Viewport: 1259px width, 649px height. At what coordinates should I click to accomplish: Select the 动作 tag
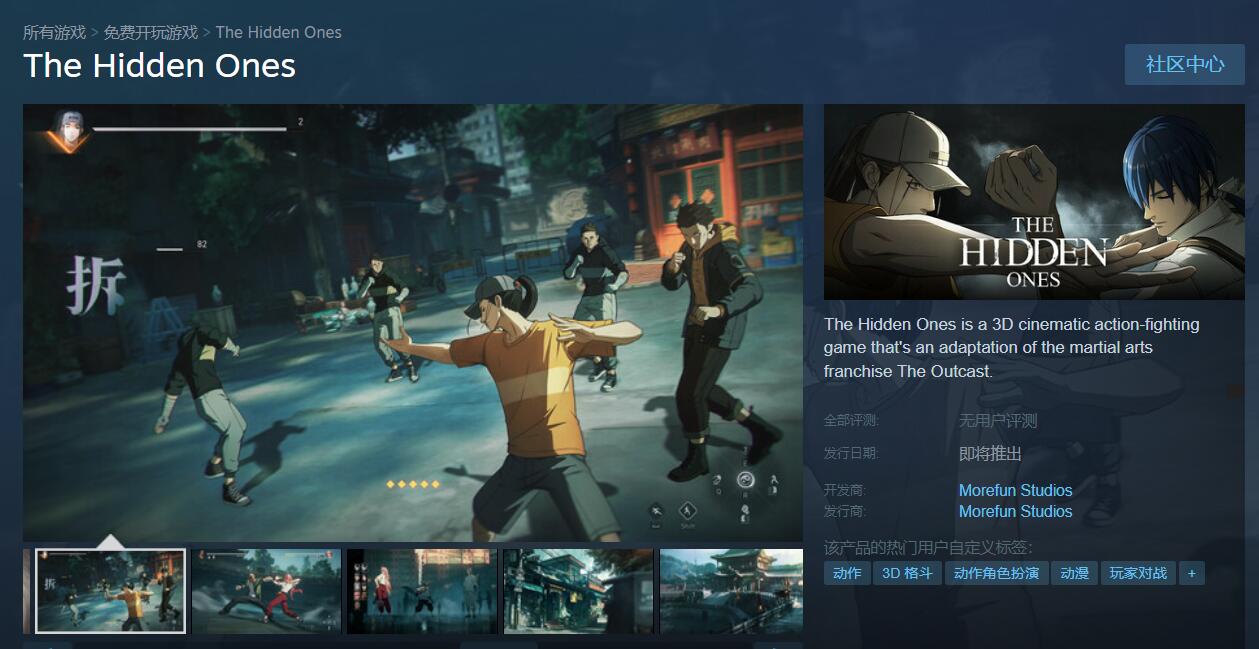tap(846, 573)
